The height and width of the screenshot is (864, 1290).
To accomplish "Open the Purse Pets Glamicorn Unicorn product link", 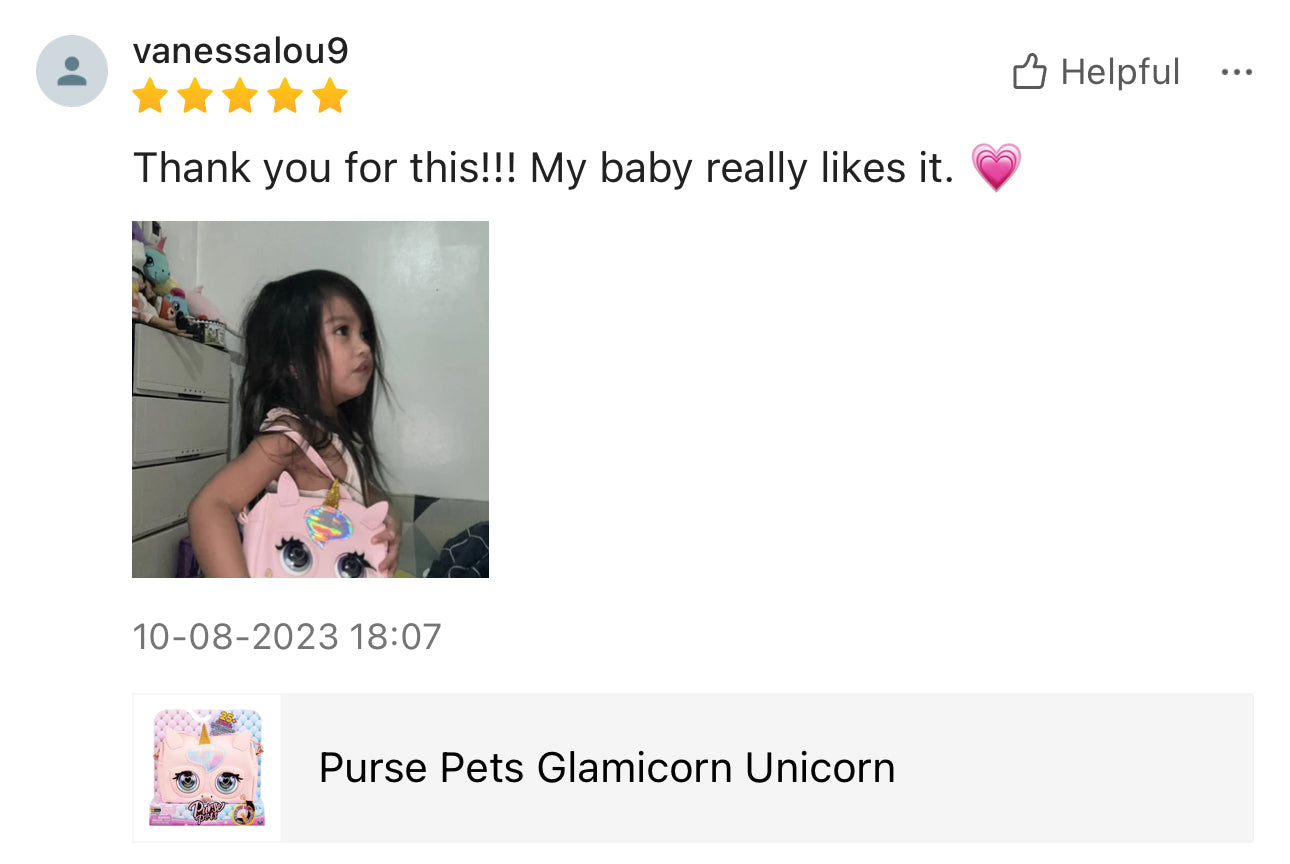I will 607,768.
